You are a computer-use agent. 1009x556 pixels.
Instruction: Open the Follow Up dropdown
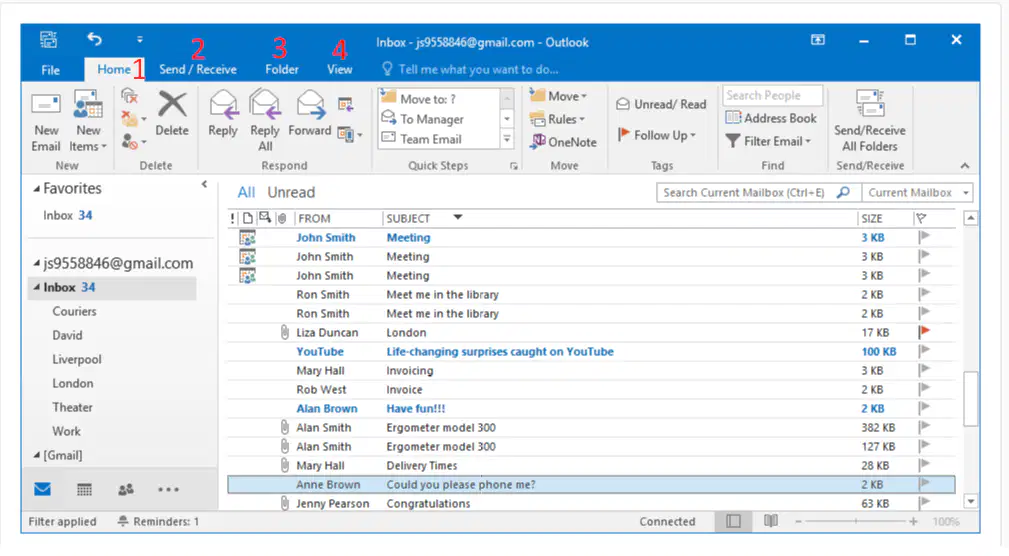[x=657, y=135]
